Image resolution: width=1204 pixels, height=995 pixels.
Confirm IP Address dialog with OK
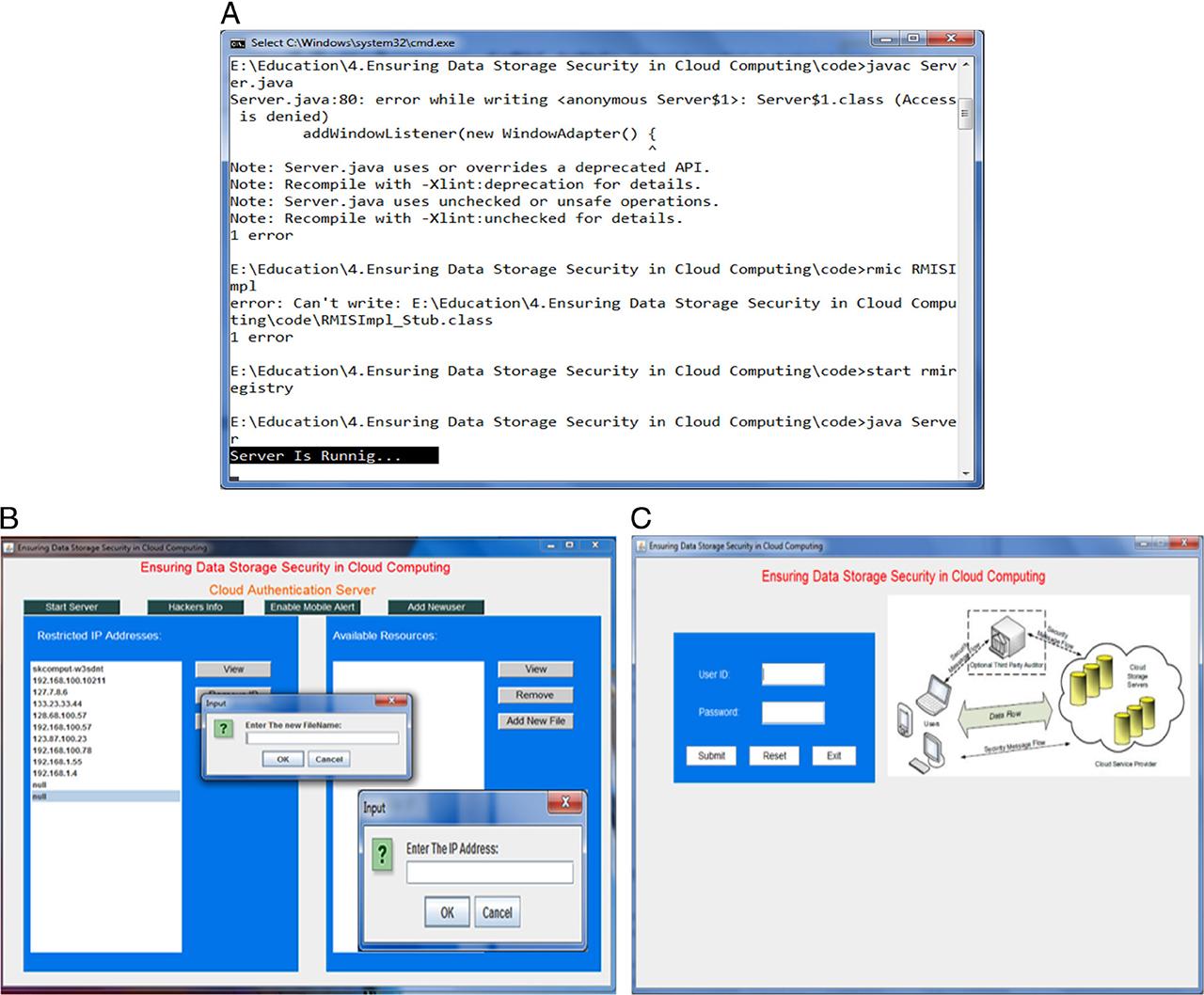tap(447, 912)
